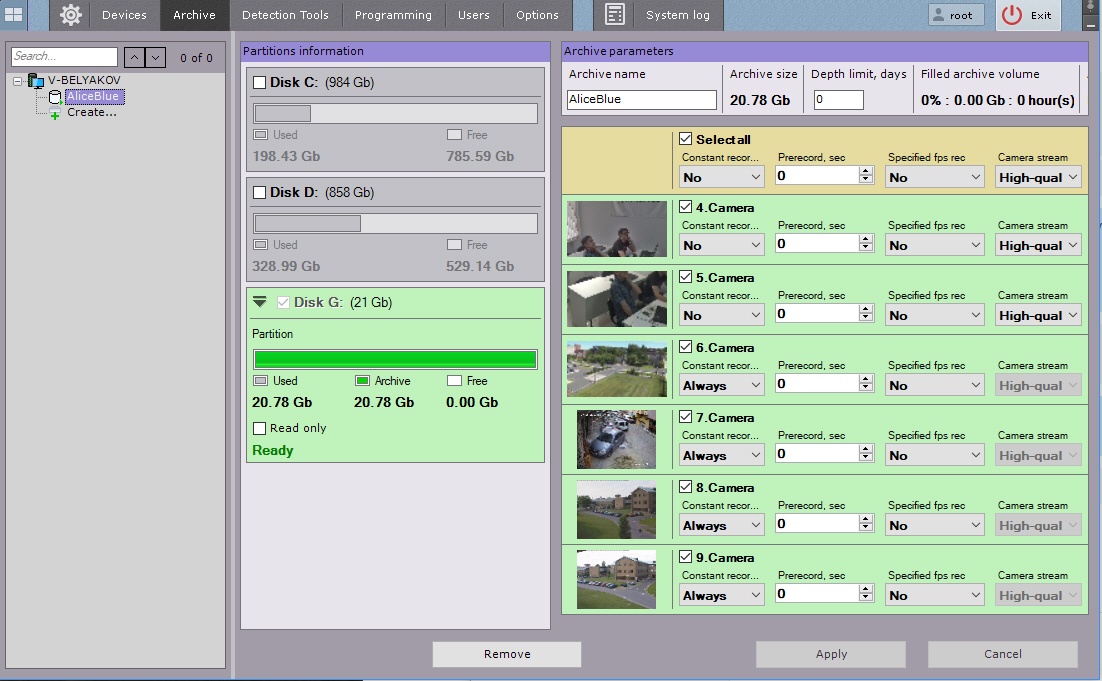Open Camera stream dropdown for 4.Camera
The width and height of the screenshot is (1102, 681).
(x=1038, y=245)
